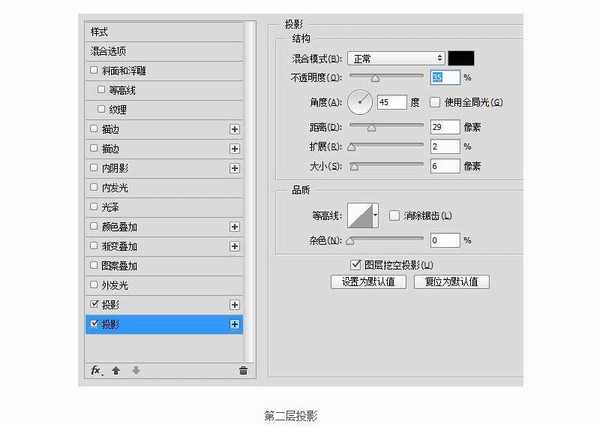Screen dimensions: 600x428
Task: Click plus icon on highlighted 投影 row
Action: (x=235, y=324)
